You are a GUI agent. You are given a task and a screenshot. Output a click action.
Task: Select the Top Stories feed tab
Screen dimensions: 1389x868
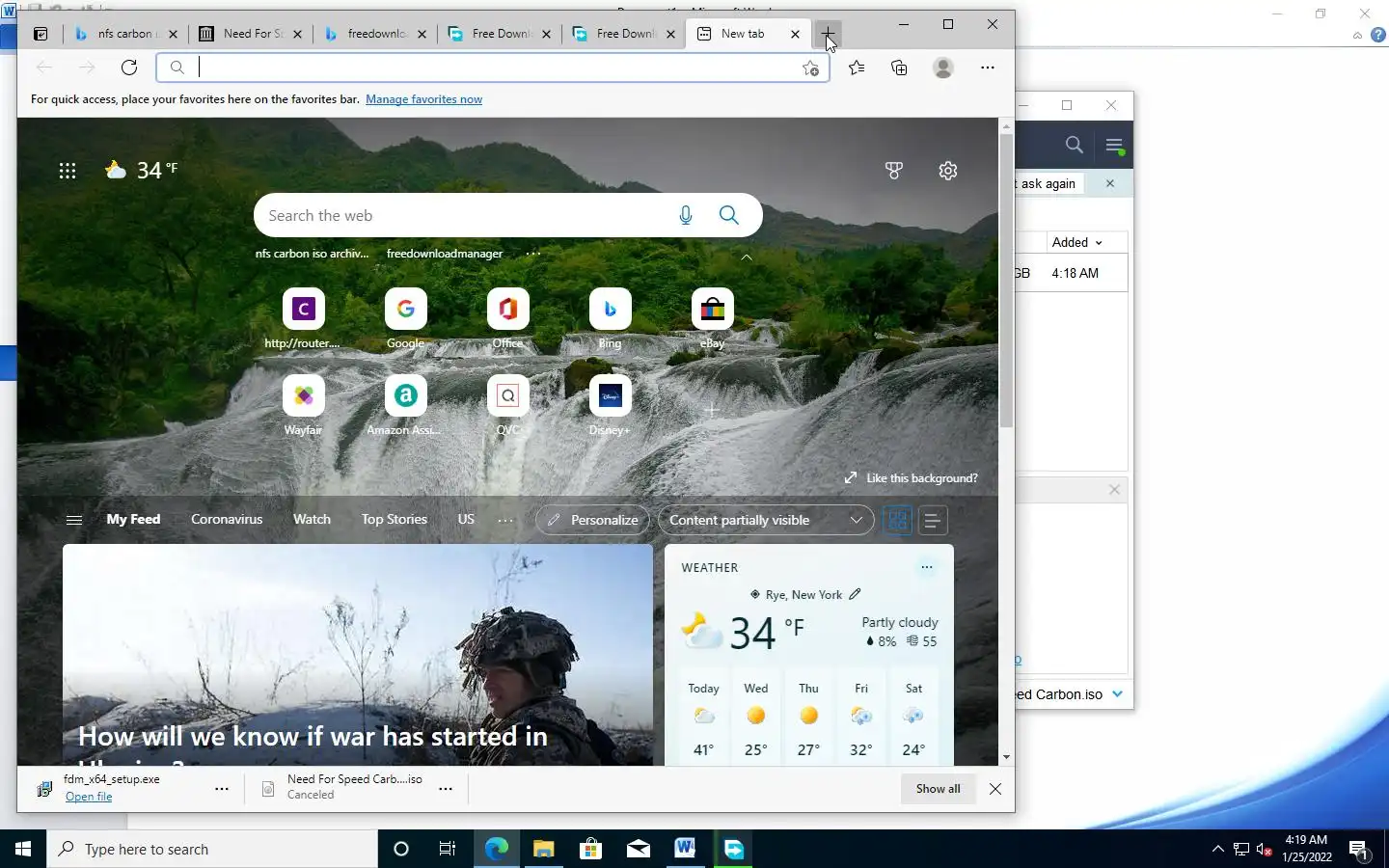click(x=395, y=519)
